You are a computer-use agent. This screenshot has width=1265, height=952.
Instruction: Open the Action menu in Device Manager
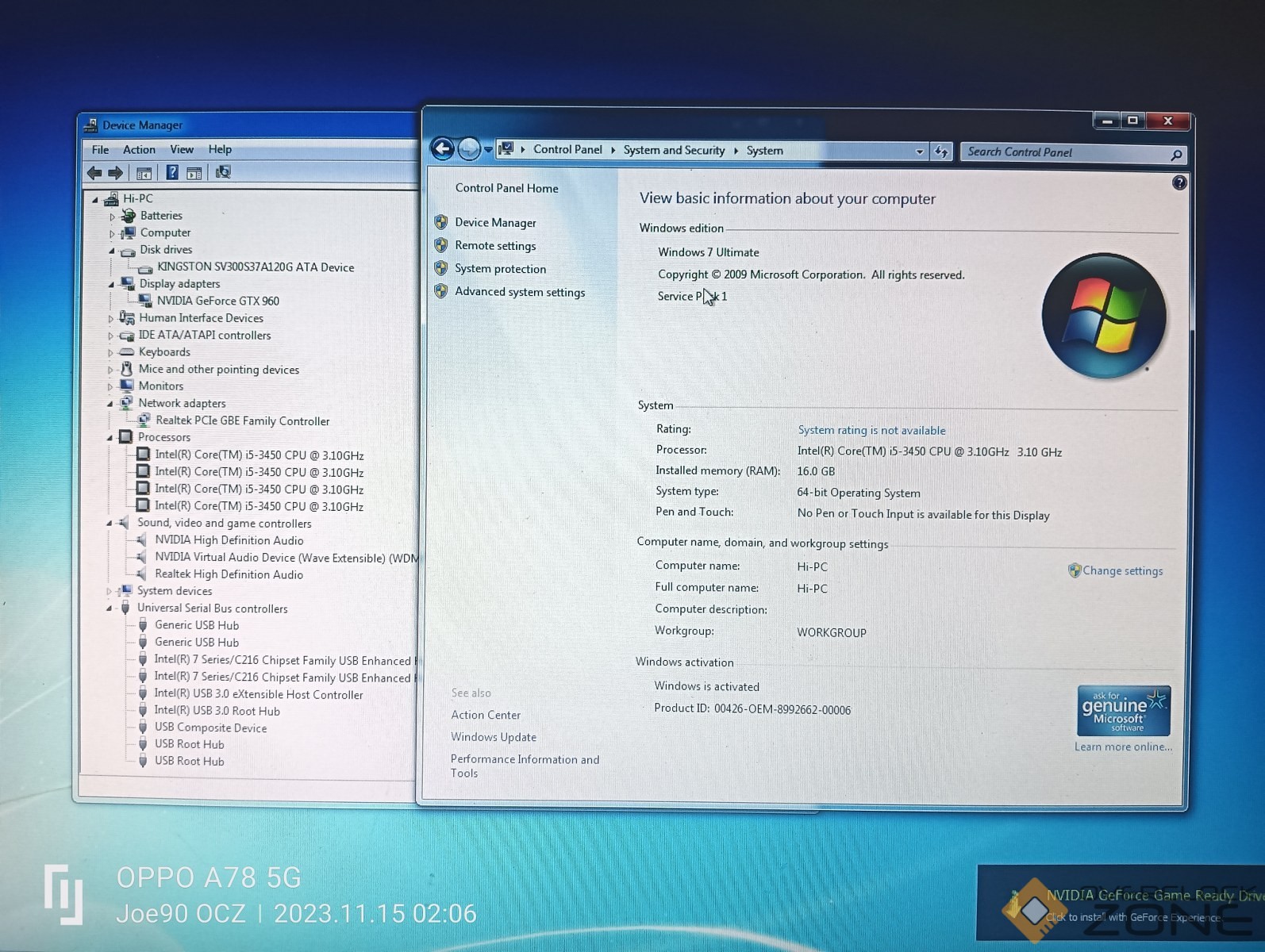[139, 149]
